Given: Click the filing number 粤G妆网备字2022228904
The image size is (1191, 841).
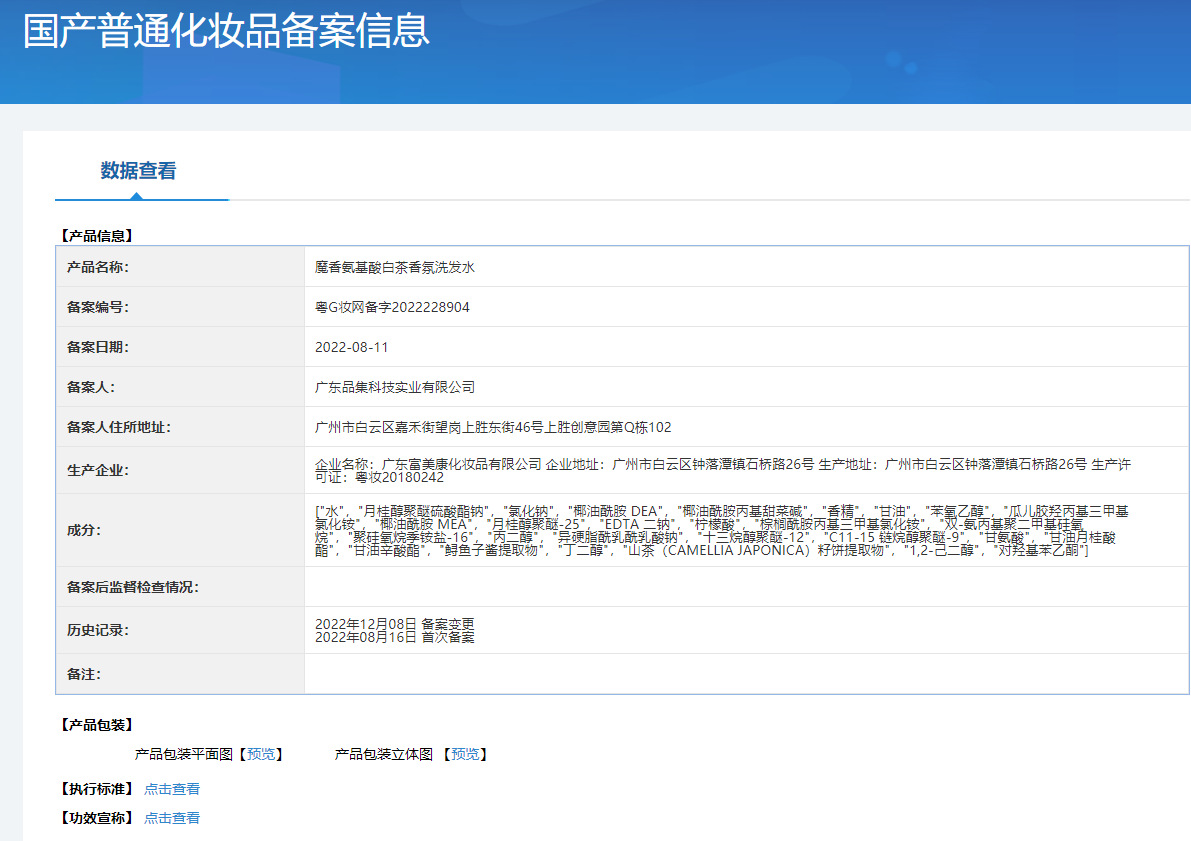Looking at the screenshot, I should [x=392, y=307].
